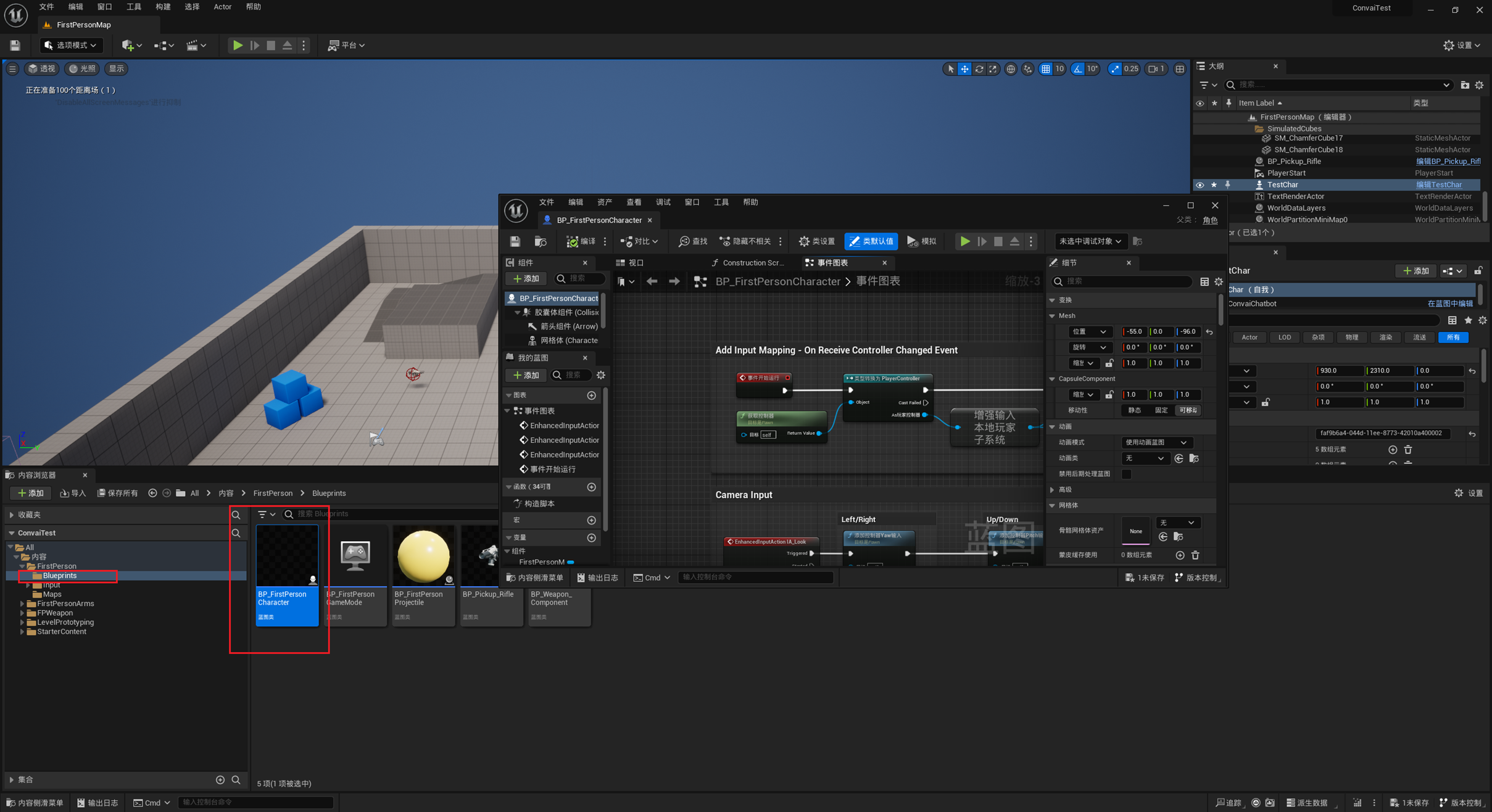Open 资产 menu in blueprint editor
This screenshot has width=1492, height=812.
pos(604,202)
